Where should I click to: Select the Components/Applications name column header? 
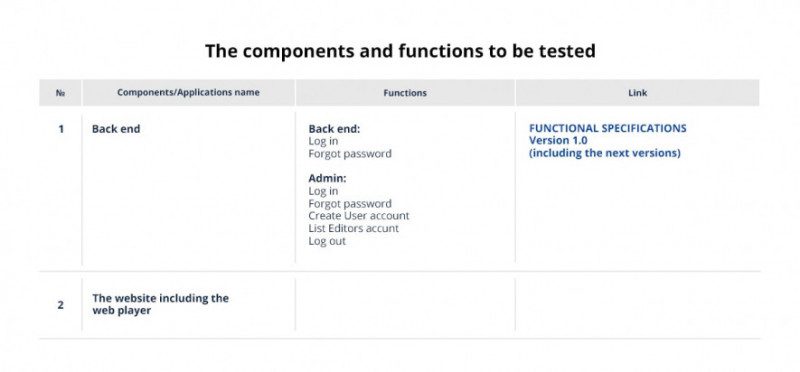pos(188,92)
